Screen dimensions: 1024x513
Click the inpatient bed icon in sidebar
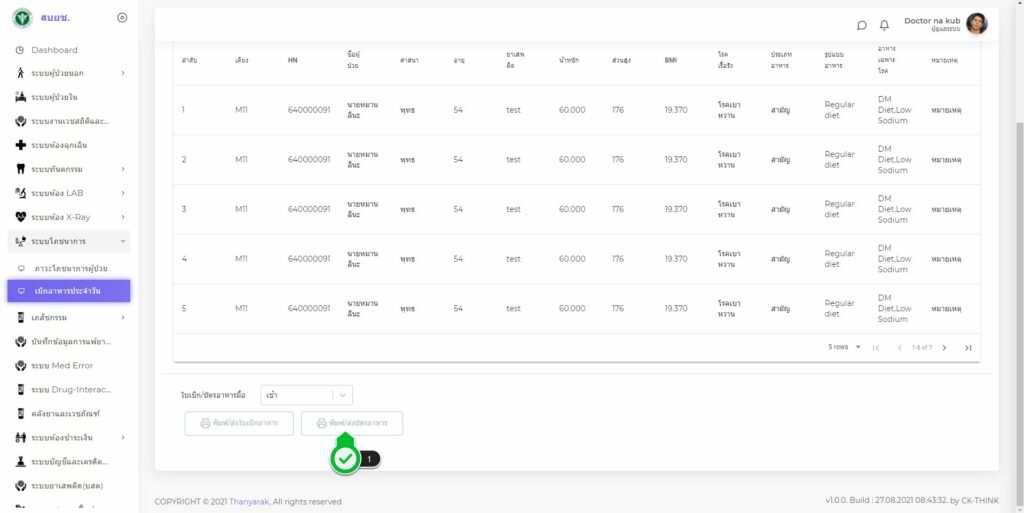[x=21, y=97]
